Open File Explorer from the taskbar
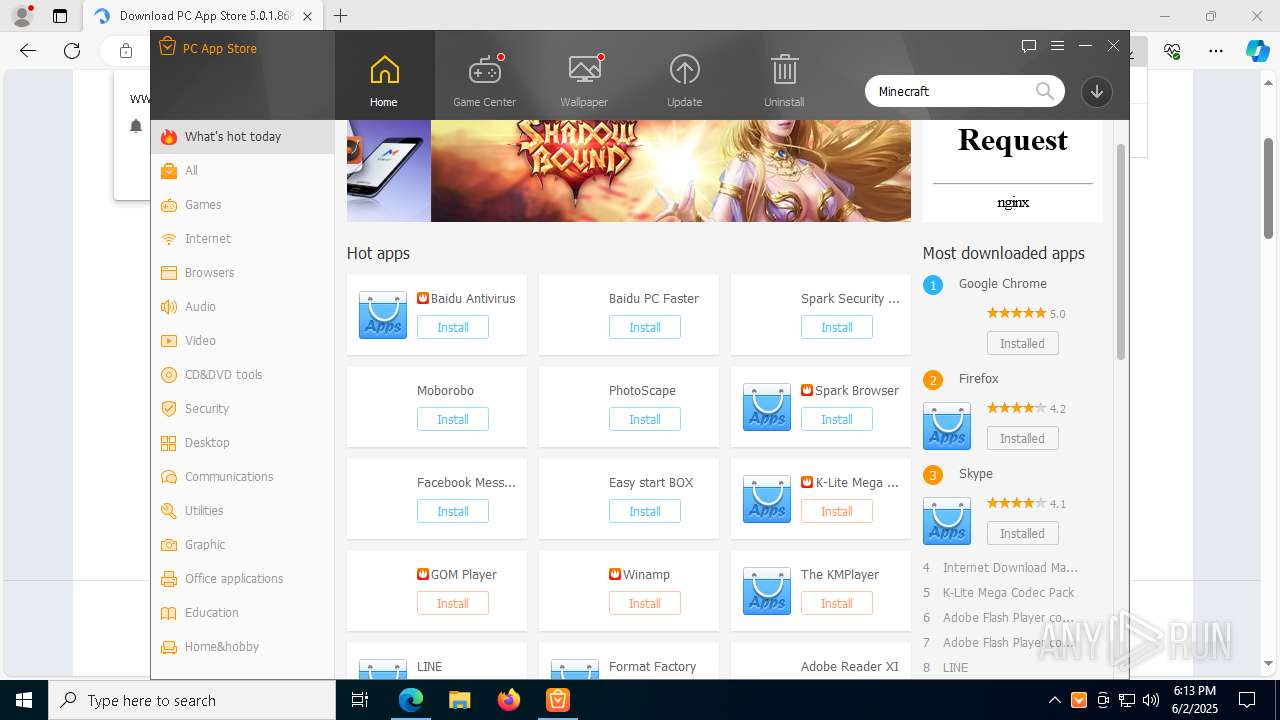This screenshot has width=1280, height=720. tap(459, 700)
